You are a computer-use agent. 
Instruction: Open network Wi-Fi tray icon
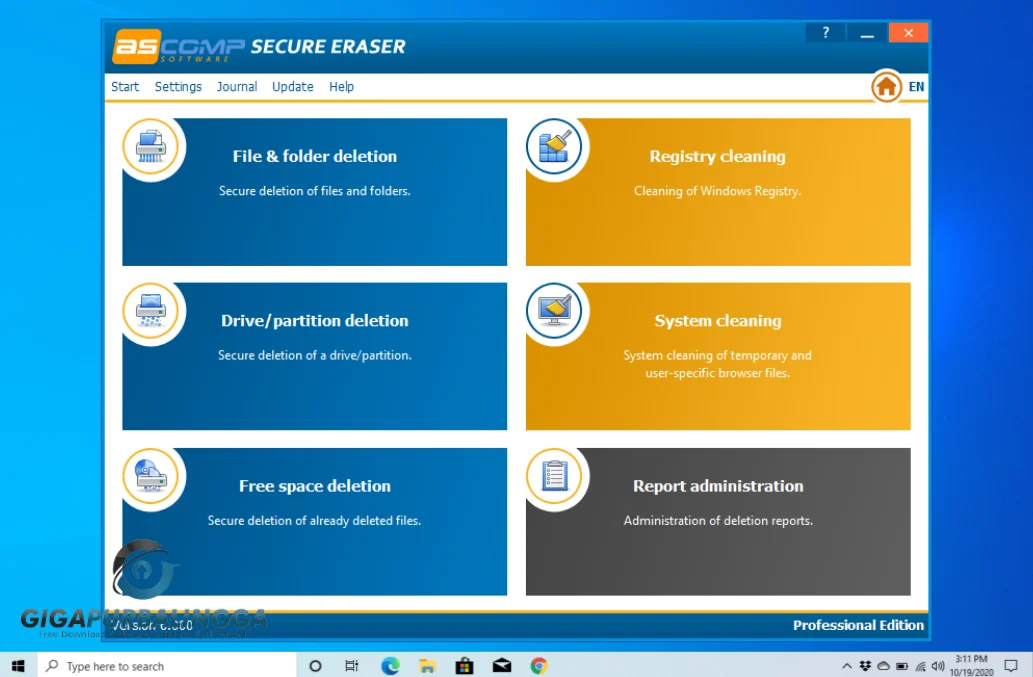click(x=920, y=666)
